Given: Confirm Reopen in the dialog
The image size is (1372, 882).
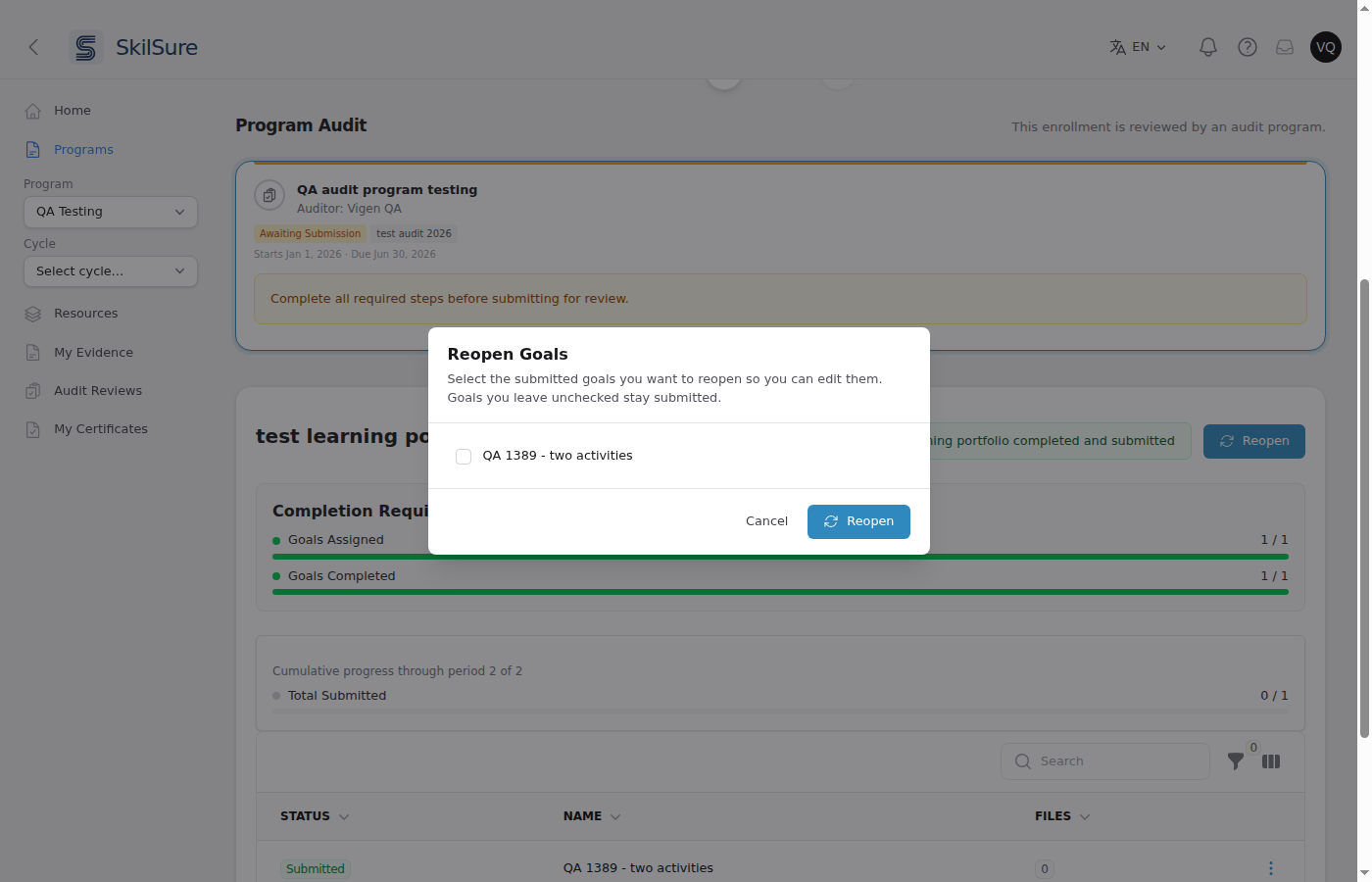Looking at the screenshot, I should tap(858, 521).
